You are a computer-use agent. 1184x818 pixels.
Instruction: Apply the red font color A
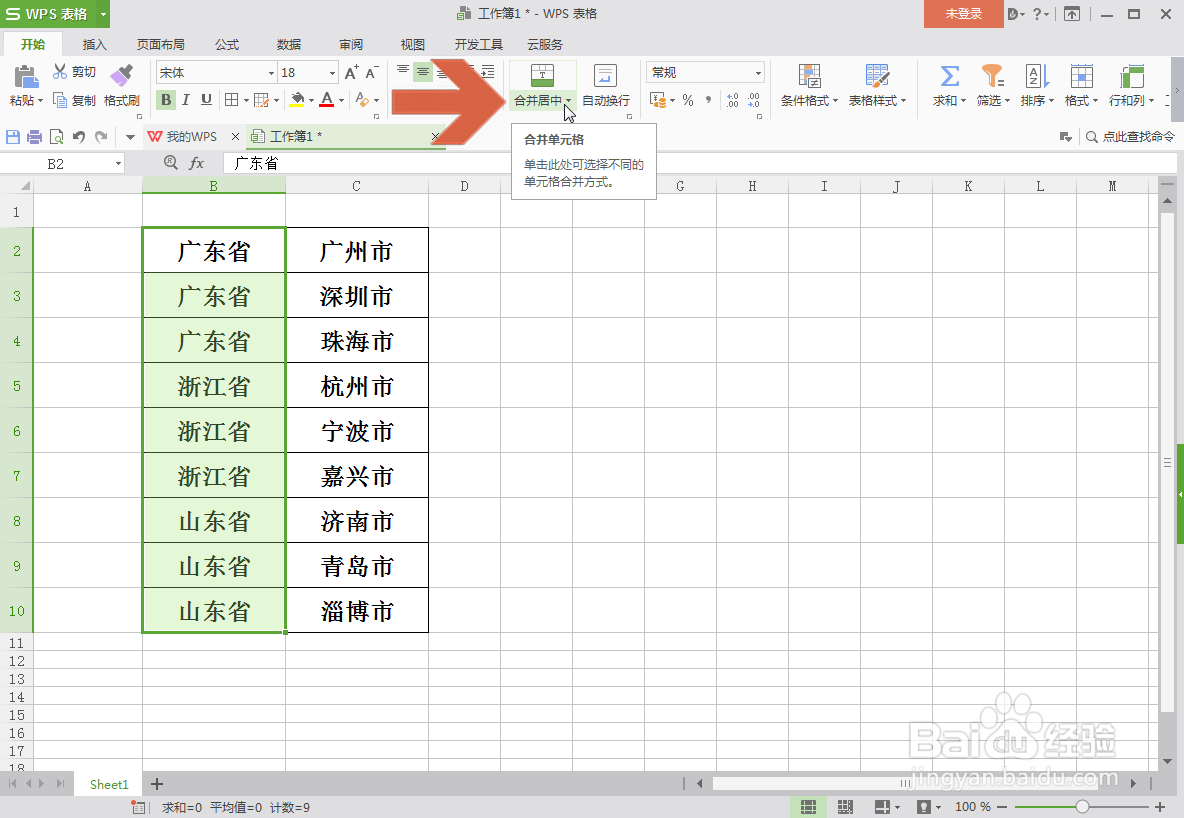point(327,100)
